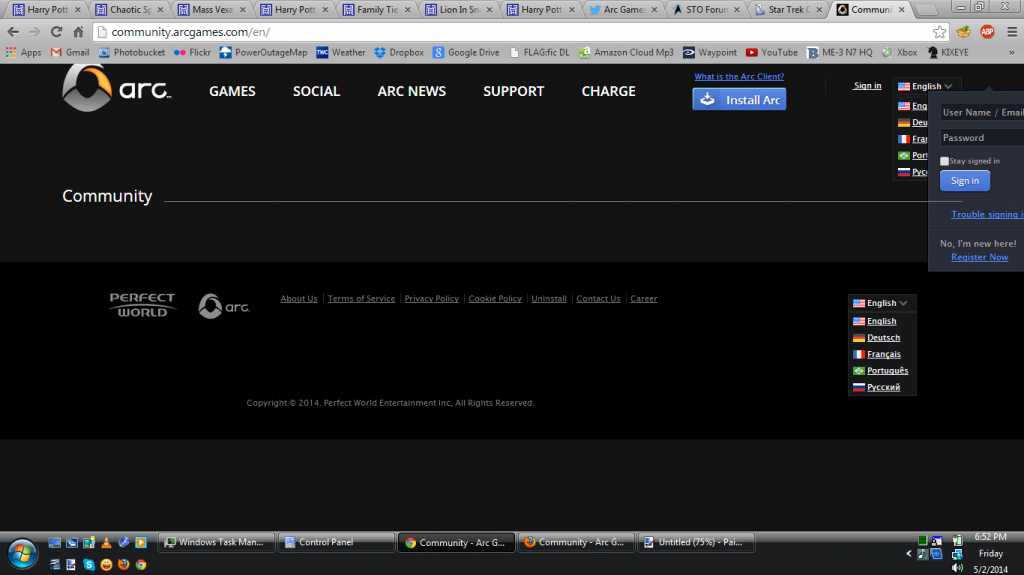Open the GAMES menu
Image resolution: width=1024 pixels, height=575 pixels.
(x=232, y=91)
